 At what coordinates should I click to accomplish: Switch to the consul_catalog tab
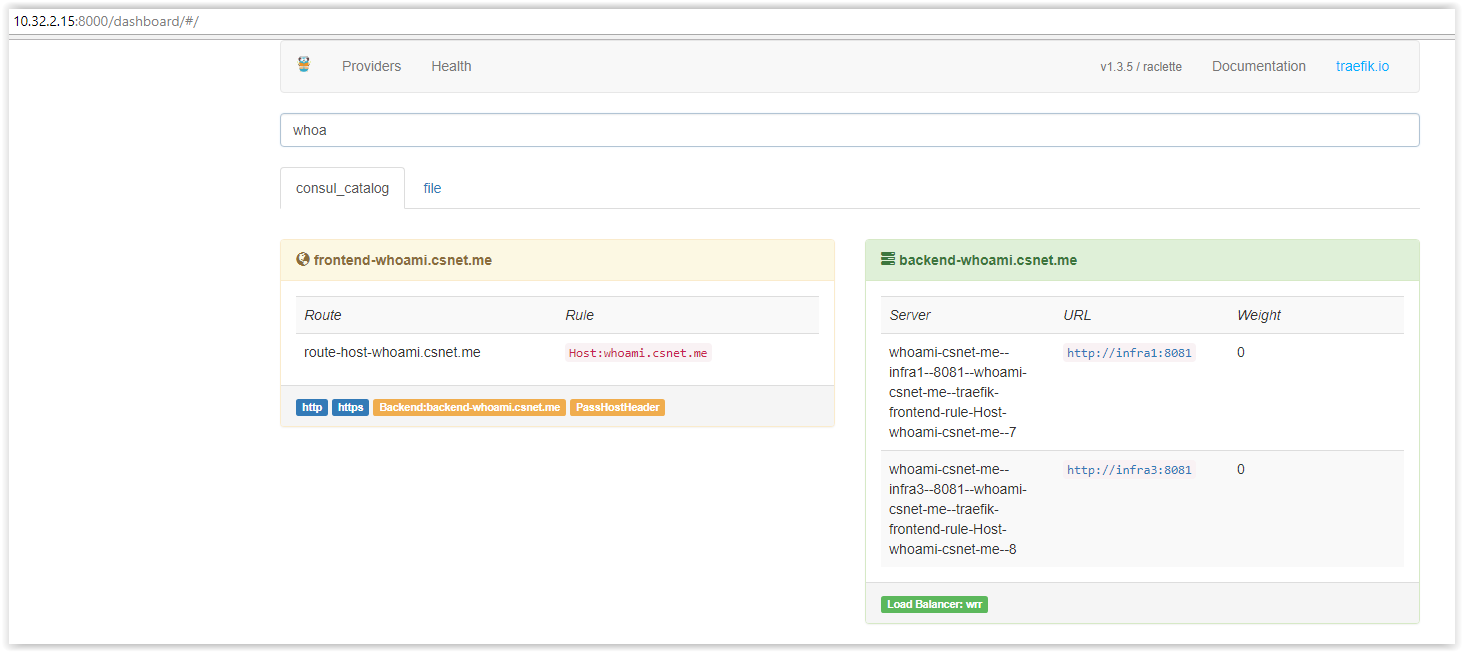coord(342,188)
